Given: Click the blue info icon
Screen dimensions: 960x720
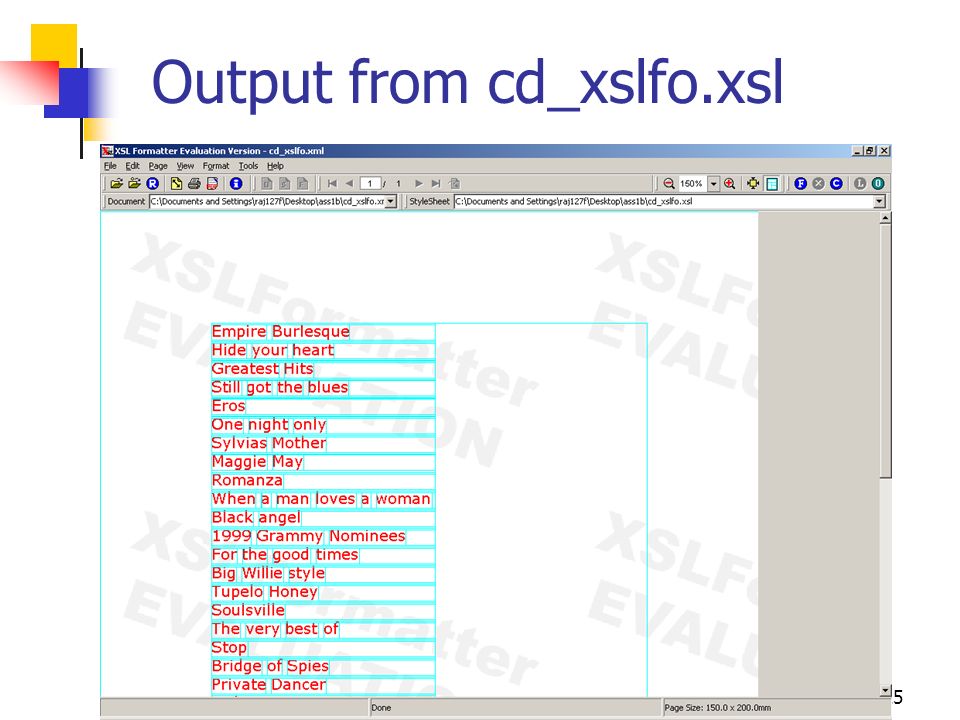Looking at the screenshot, I should (236, 183).
